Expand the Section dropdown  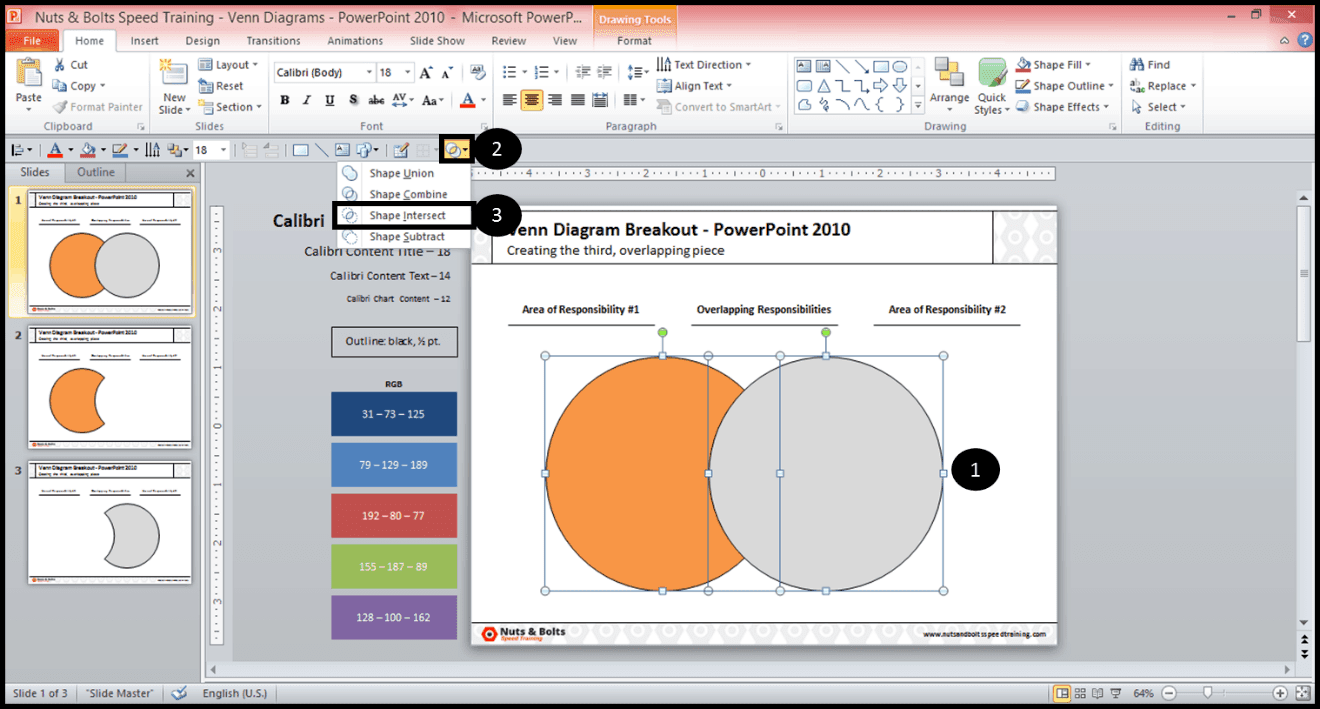(230, 107)
